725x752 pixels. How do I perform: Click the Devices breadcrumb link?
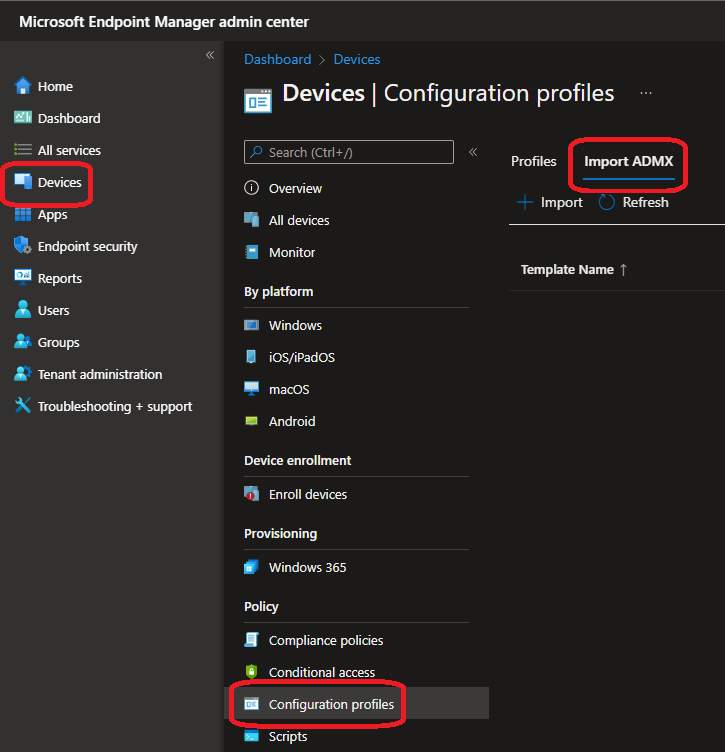point(357,59)
